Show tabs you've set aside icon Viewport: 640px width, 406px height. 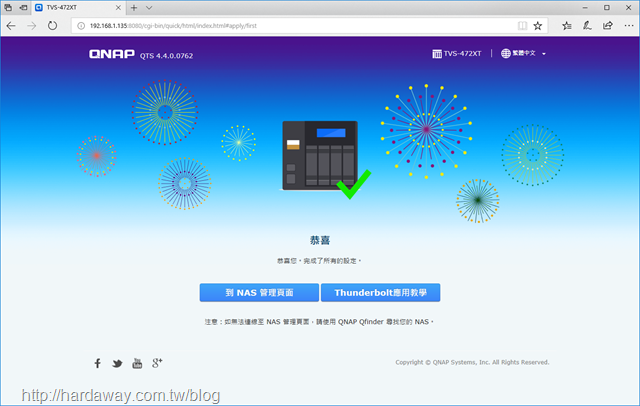pos(8,7)
